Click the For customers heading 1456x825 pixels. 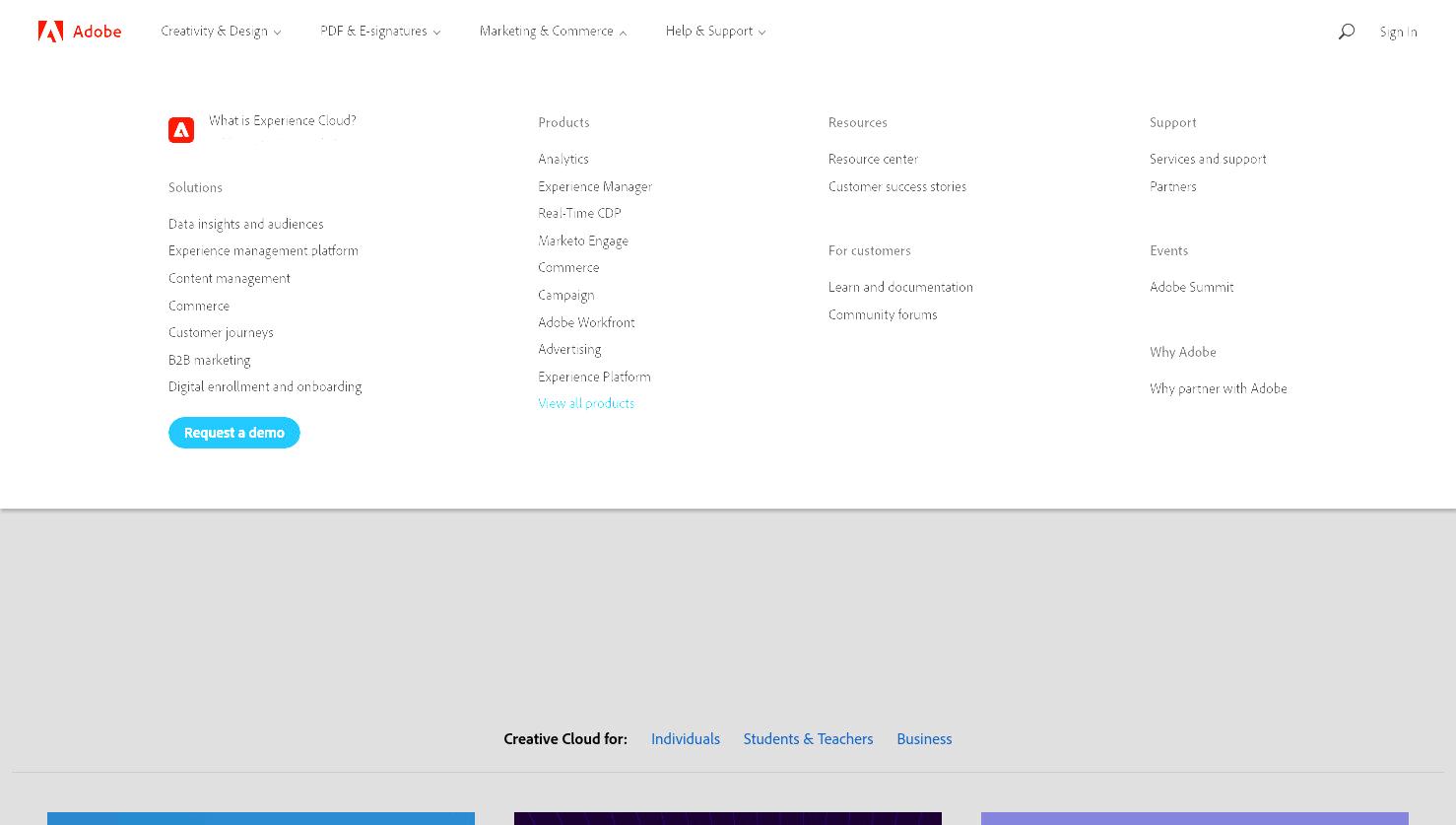coord(870,250)
